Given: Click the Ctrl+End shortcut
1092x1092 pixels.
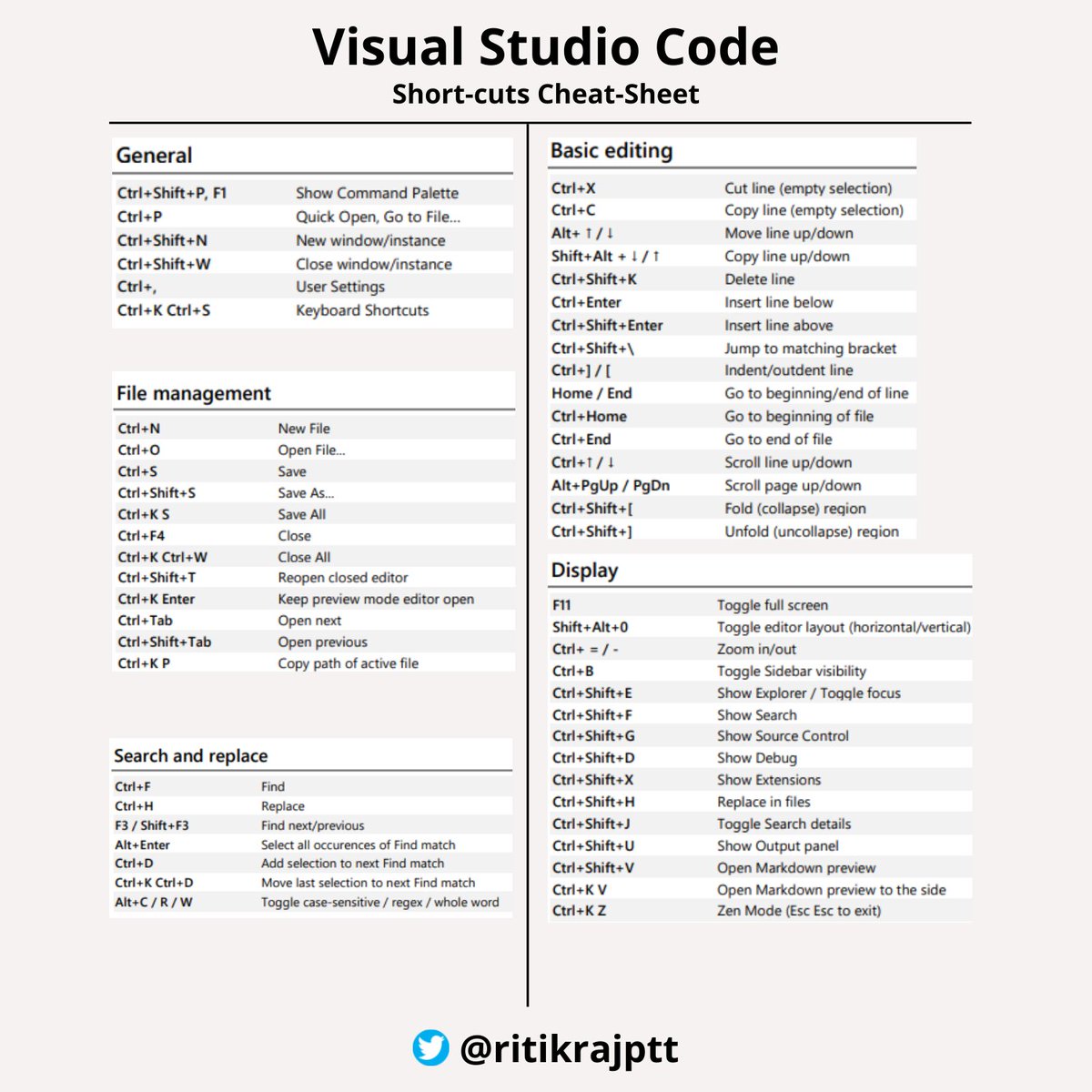Looking at the screenshot, I should pyautogui.click(x=581, y=440).
